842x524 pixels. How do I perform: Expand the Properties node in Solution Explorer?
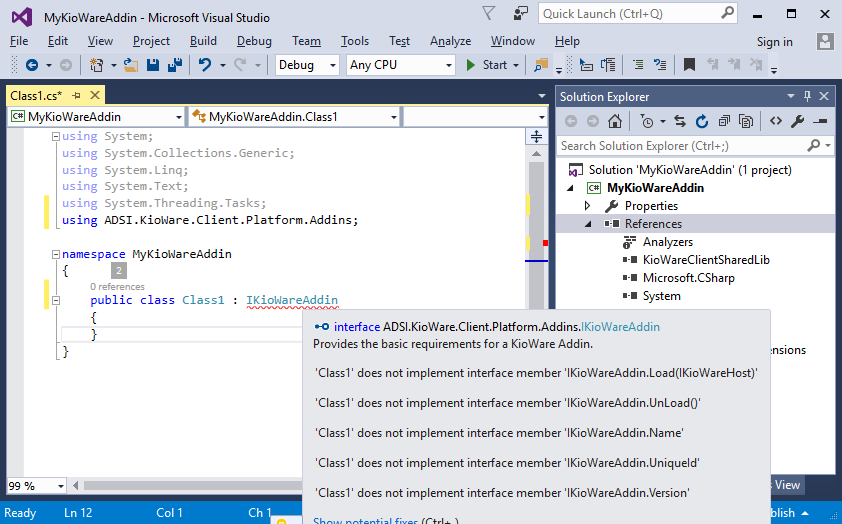(x=587, y=206)
